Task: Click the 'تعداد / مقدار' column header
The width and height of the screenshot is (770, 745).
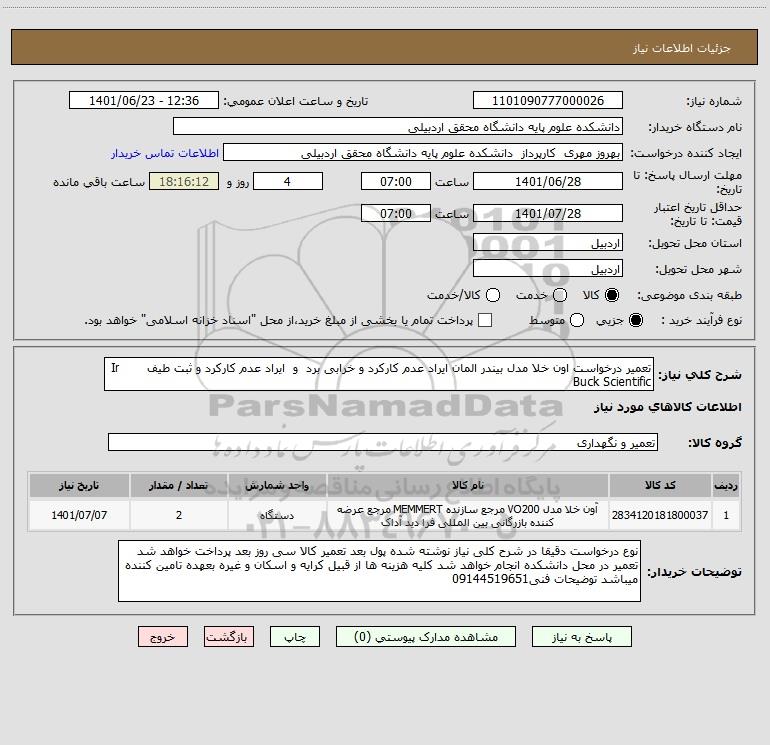Action: click(179, 485)
